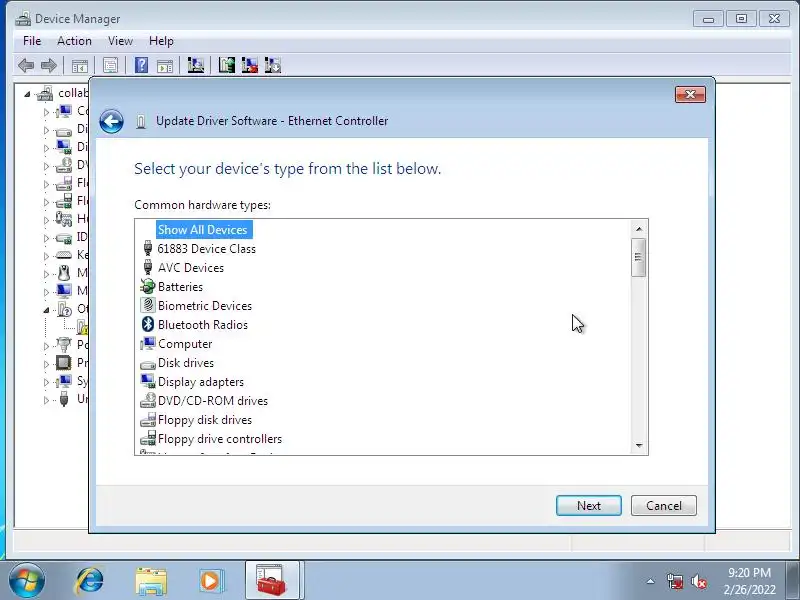The height and width of the screenshot is (600, 800).
Task: Click the Uninstall device red X icon
Action: 249,65
